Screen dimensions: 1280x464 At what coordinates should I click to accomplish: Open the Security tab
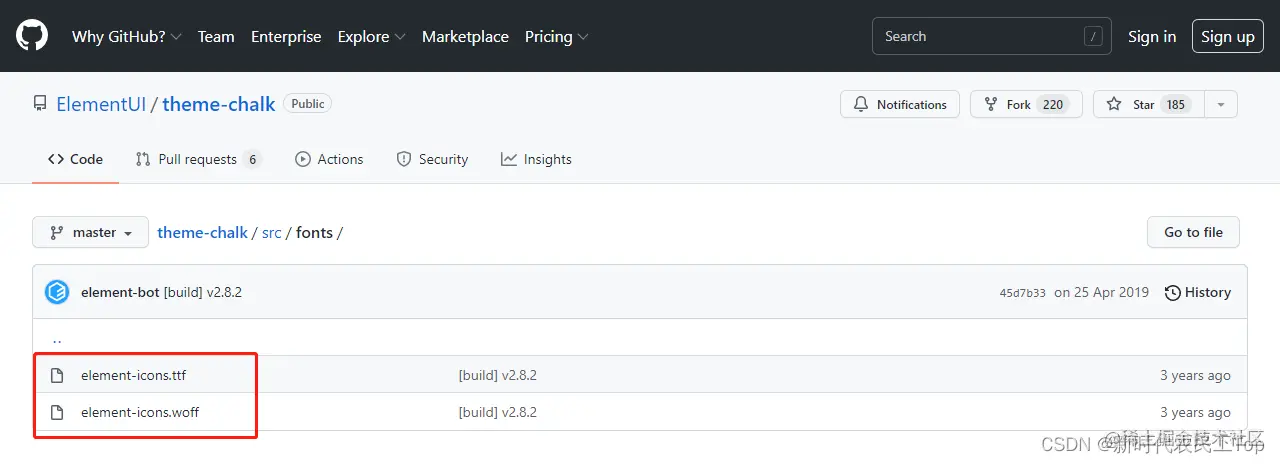432,159
